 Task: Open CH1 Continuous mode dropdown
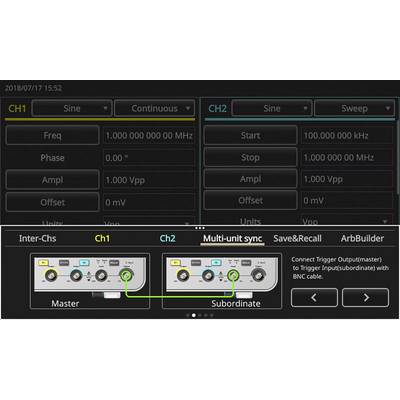[x=155, y=108]
